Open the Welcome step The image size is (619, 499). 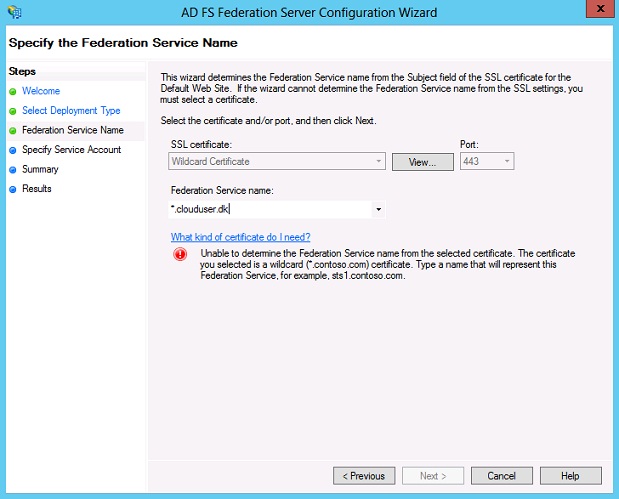41,91
